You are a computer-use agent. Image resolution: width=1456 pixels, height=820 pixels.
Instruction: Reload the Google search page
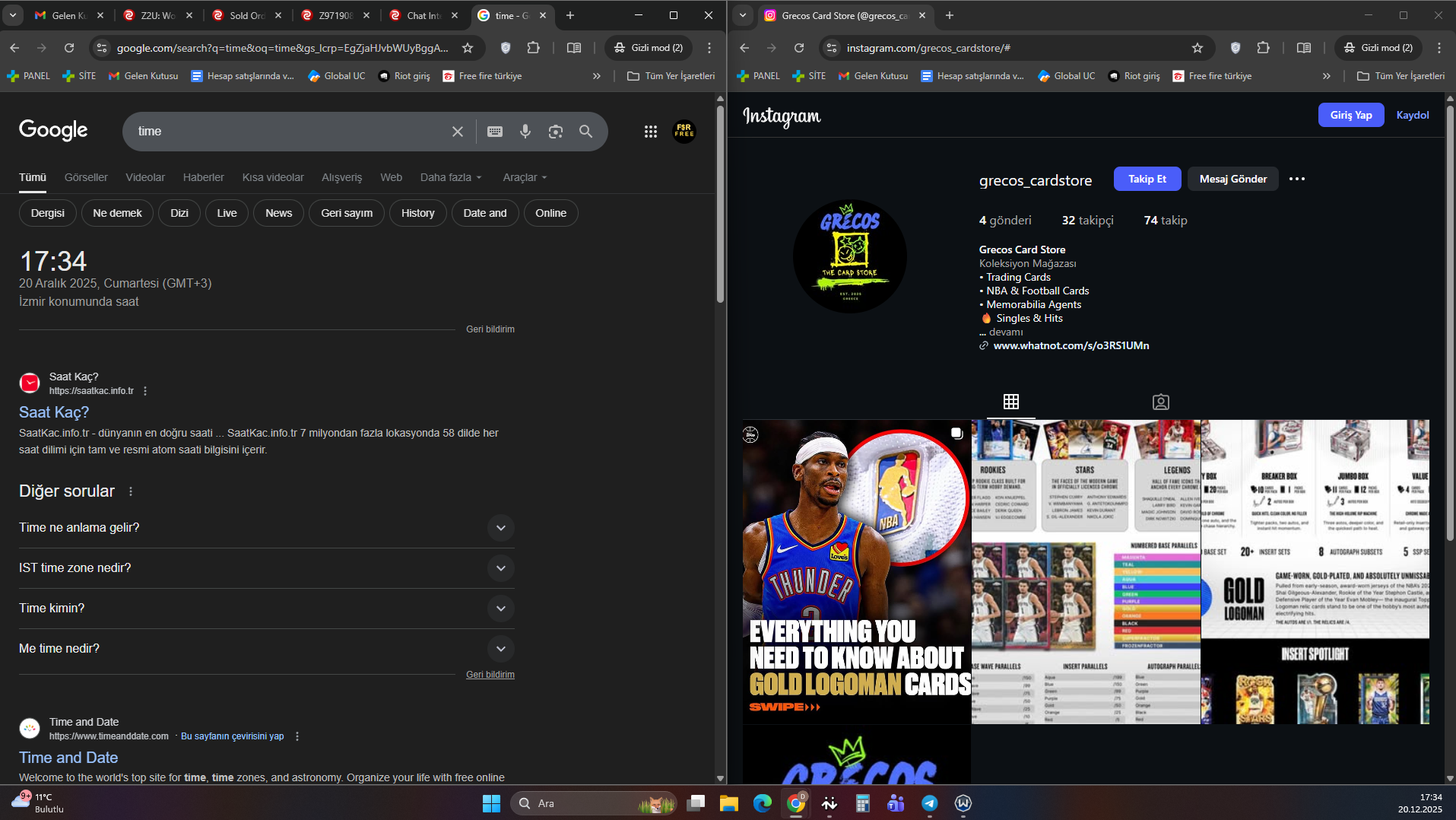pyautogui.click(x=69, y=48)
